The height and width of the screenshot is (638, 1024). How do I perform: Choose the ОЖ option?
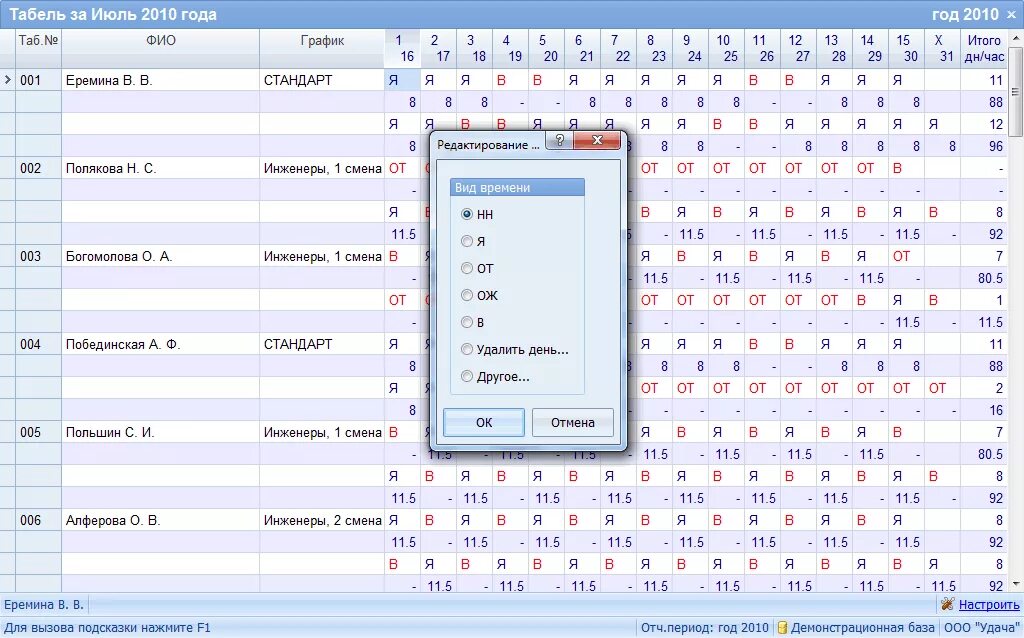click(466, 295)
